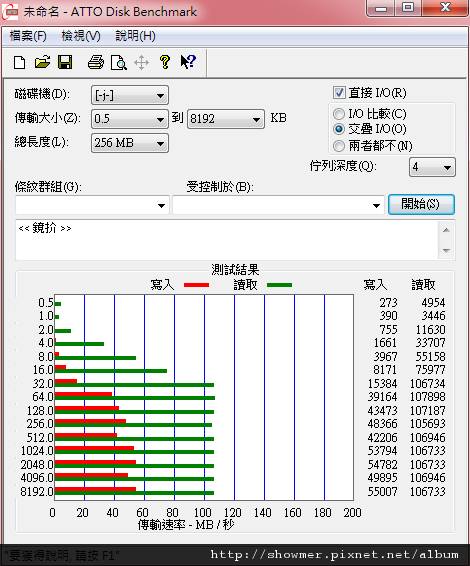
Task: Click the yellow question mark About icon
Action: pos(165,62)
